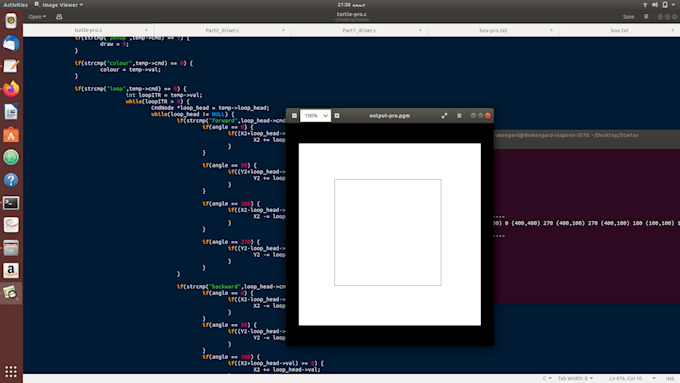Image resolution: width=680 pixels, height=383 pixels.
Task: Switch to the turtle-pro.c tab
Action: 88,30
